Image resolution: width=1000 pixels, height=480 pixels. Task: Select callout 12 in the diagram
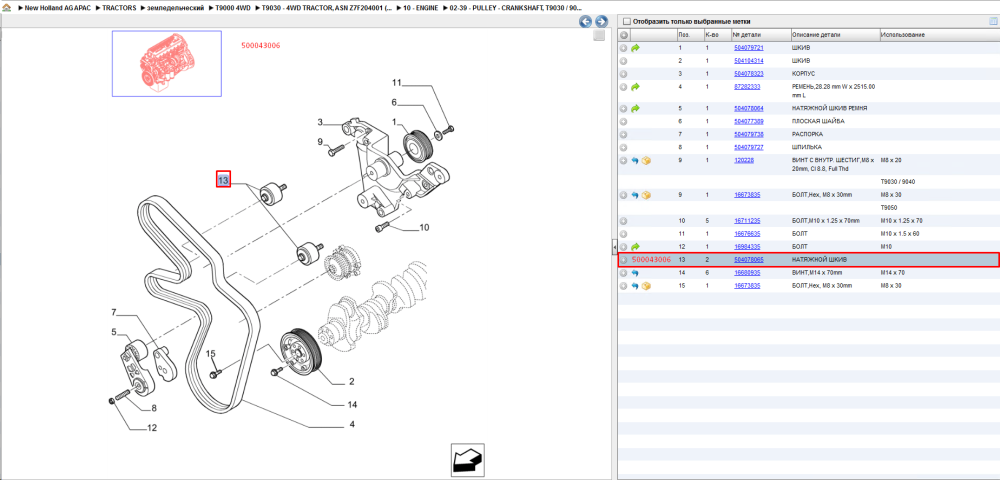152,428
